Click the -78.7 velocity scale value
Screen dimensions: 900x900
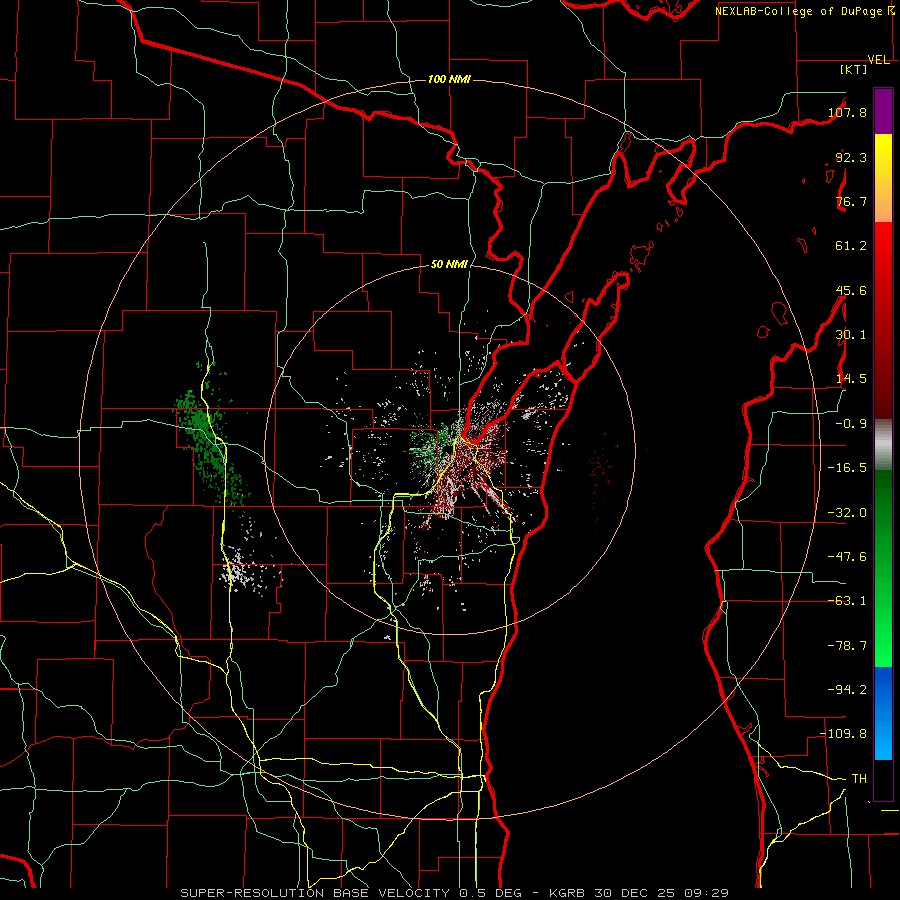[x=847, y=646]
